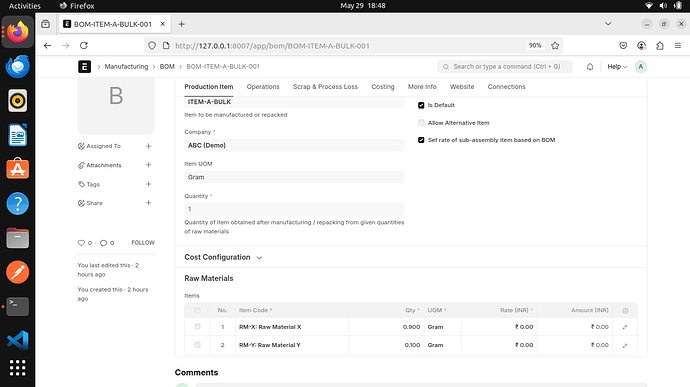
Task: Toggle Set rate of sub-assembly item checkbox
Action: (421, 140)
